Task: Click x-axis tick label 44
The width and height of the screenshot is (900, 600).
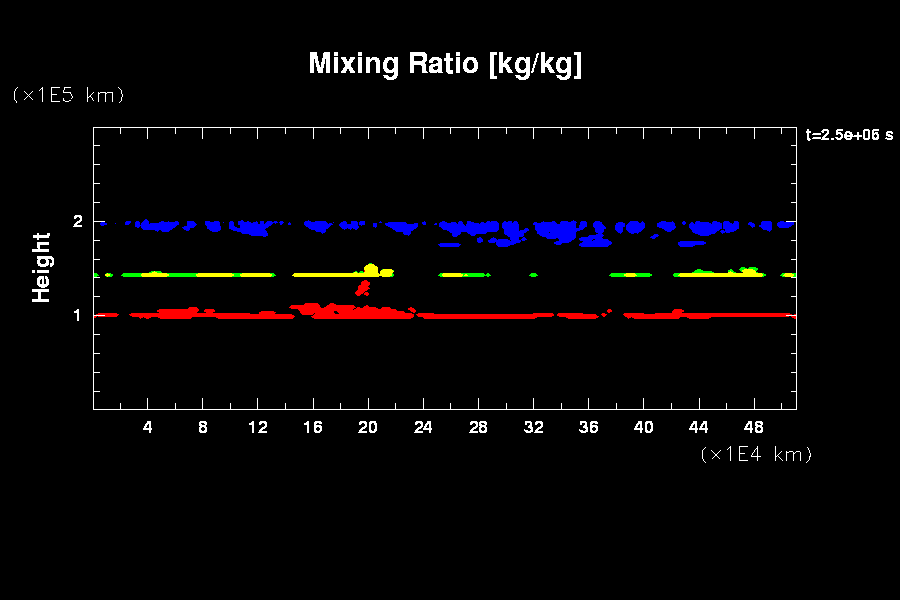Action: [x=698, y=427]
